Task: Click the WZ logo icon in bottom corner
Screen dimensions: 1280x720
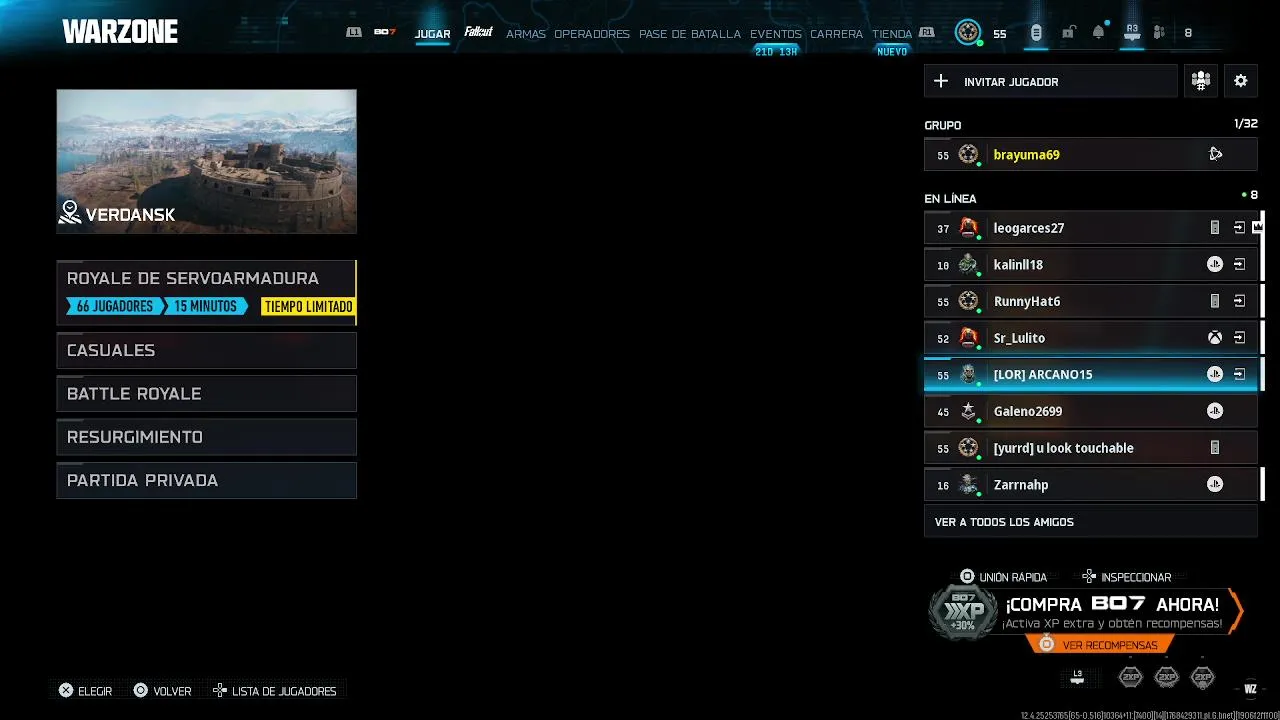Action: (x=1250, y=688)
